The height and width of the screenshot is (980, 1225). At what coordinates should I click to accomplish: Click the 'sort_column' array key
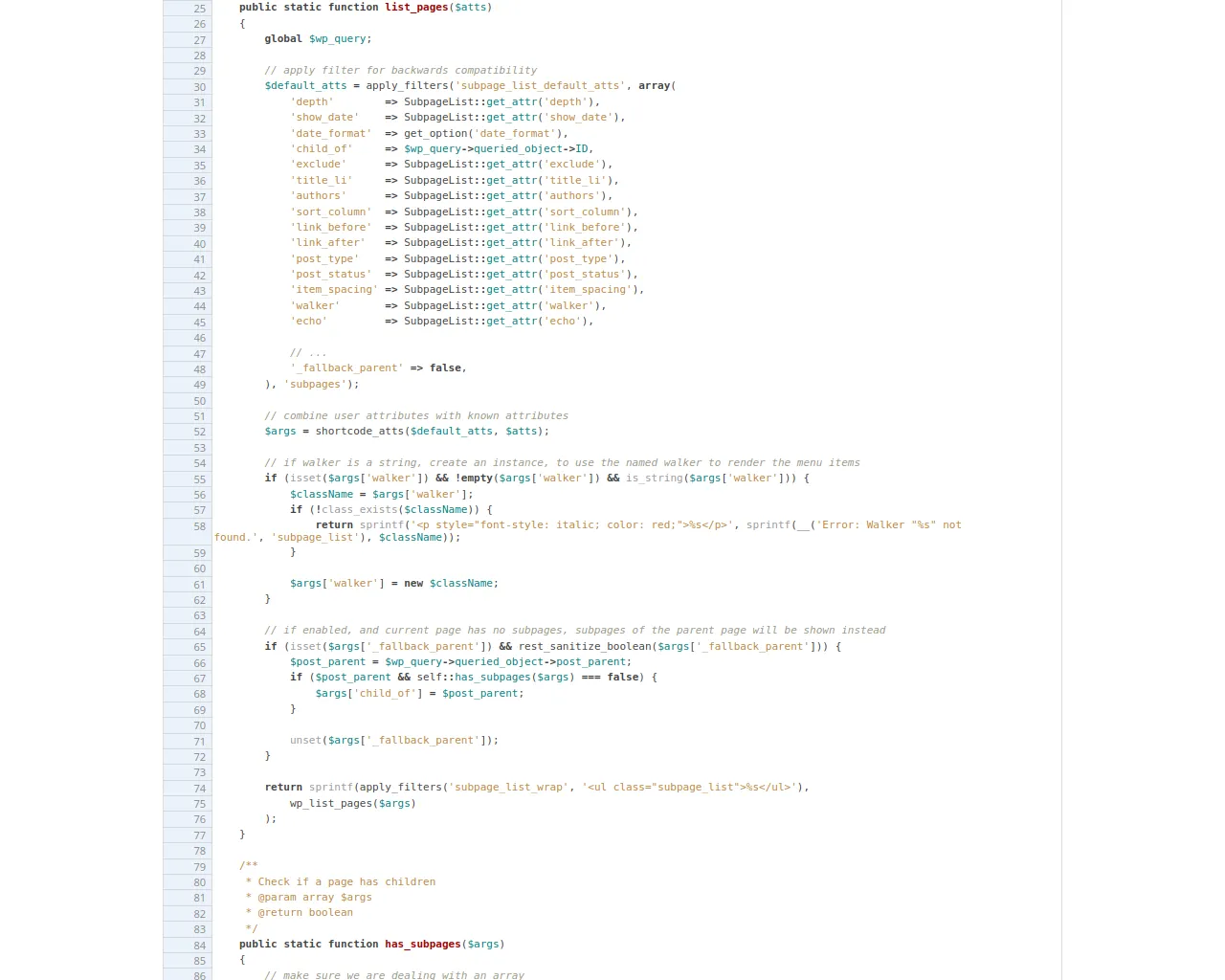click(331, 212)
